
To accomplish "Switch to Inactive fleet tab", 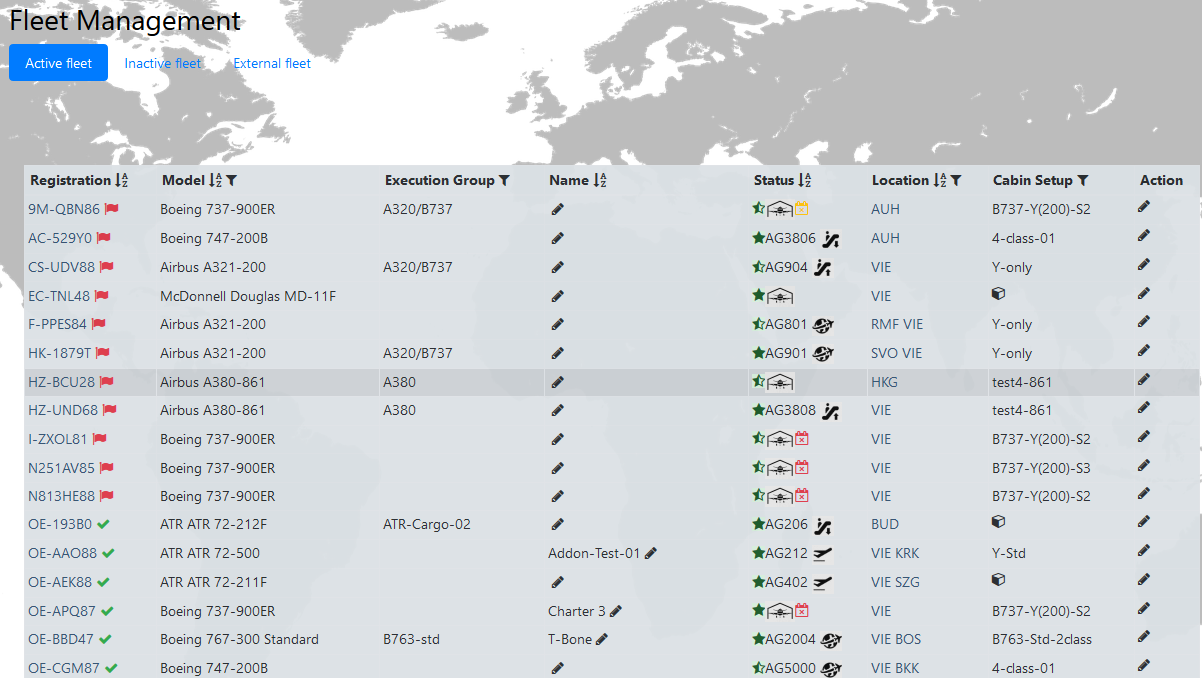I will [x=163, y=63].
